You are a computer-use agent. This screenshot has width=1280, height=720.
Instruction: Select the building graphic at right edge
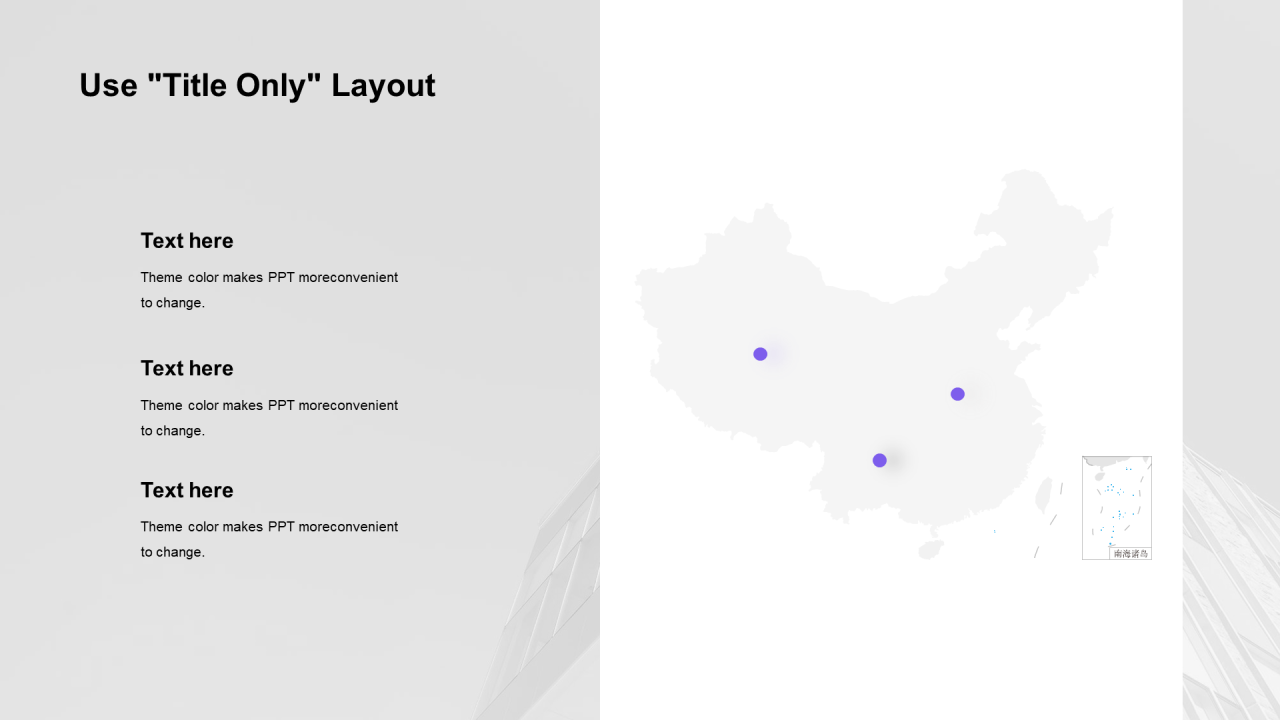coord(1231,582)
